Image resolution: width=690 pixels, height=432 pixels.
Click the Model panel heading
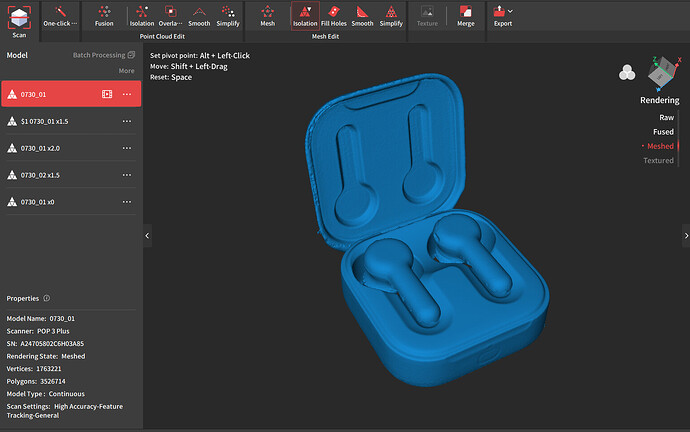coord(17,55)
